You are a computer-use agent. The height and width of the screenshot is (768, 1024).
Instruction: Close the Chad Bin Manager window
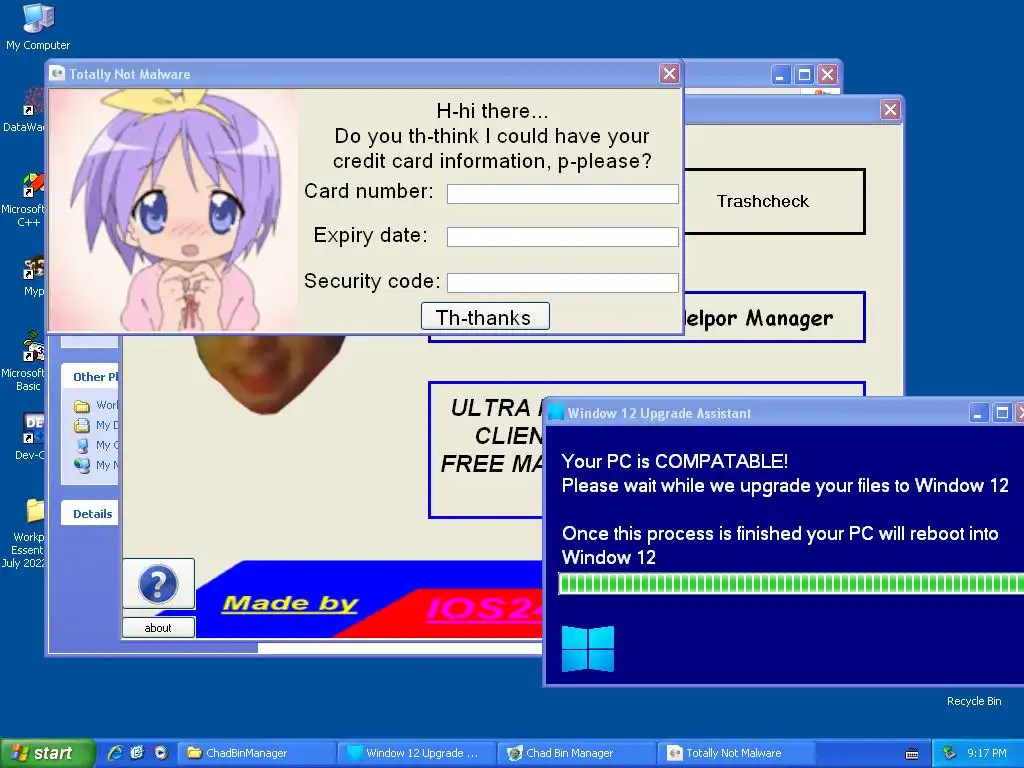[x=890, y=109]
